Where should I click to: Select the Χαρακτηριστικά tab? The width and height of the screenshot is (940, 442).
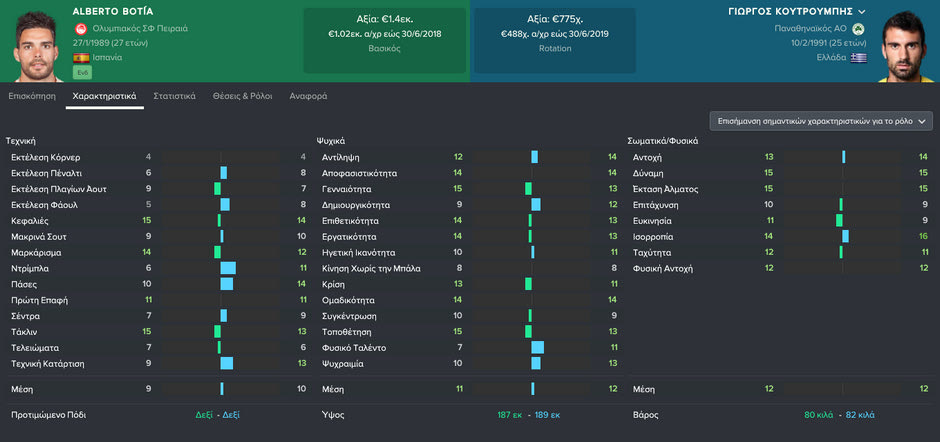(104, 96)
